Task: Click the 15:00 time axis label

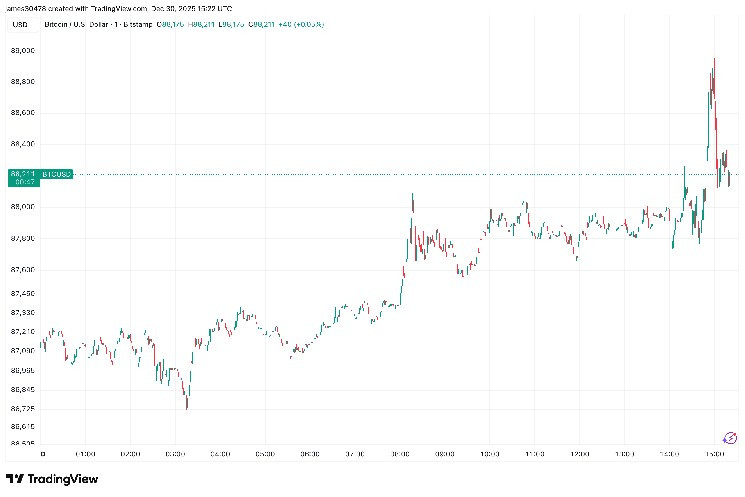Action: coord(715,452)
